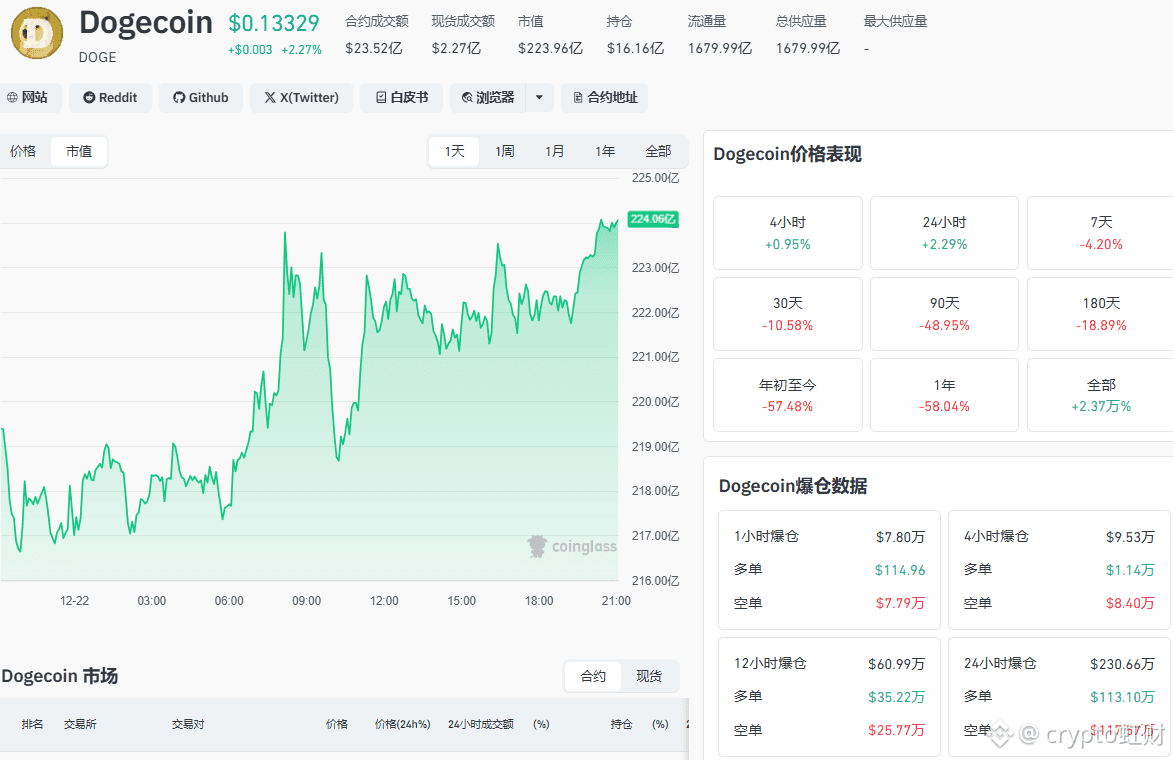Click the 30天 performance card
Viewport: 1173px width, 760px height.
[788, 313]
